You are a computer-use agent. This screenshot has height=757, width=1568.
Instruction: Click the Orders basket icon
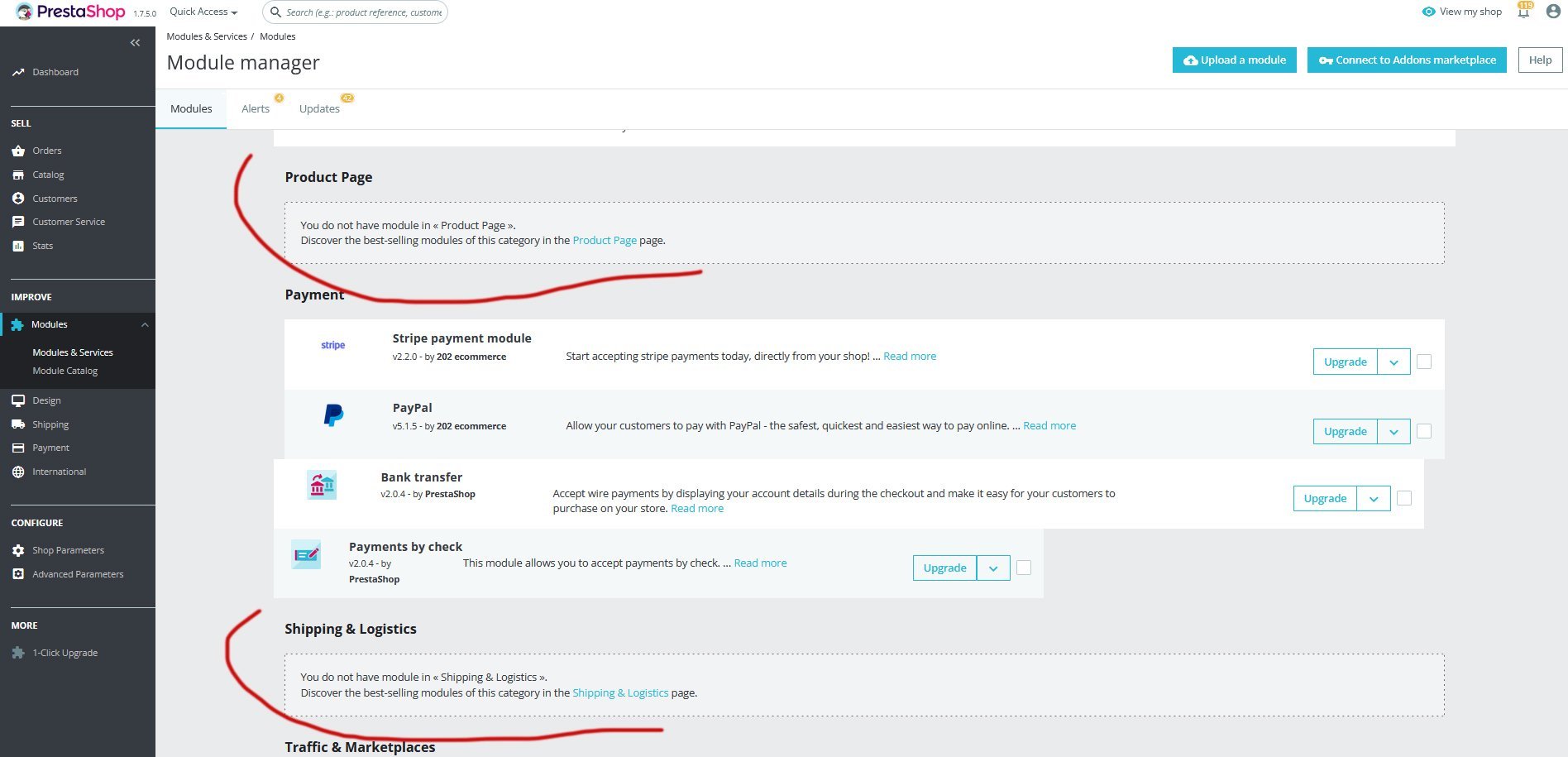pos(18,151)
